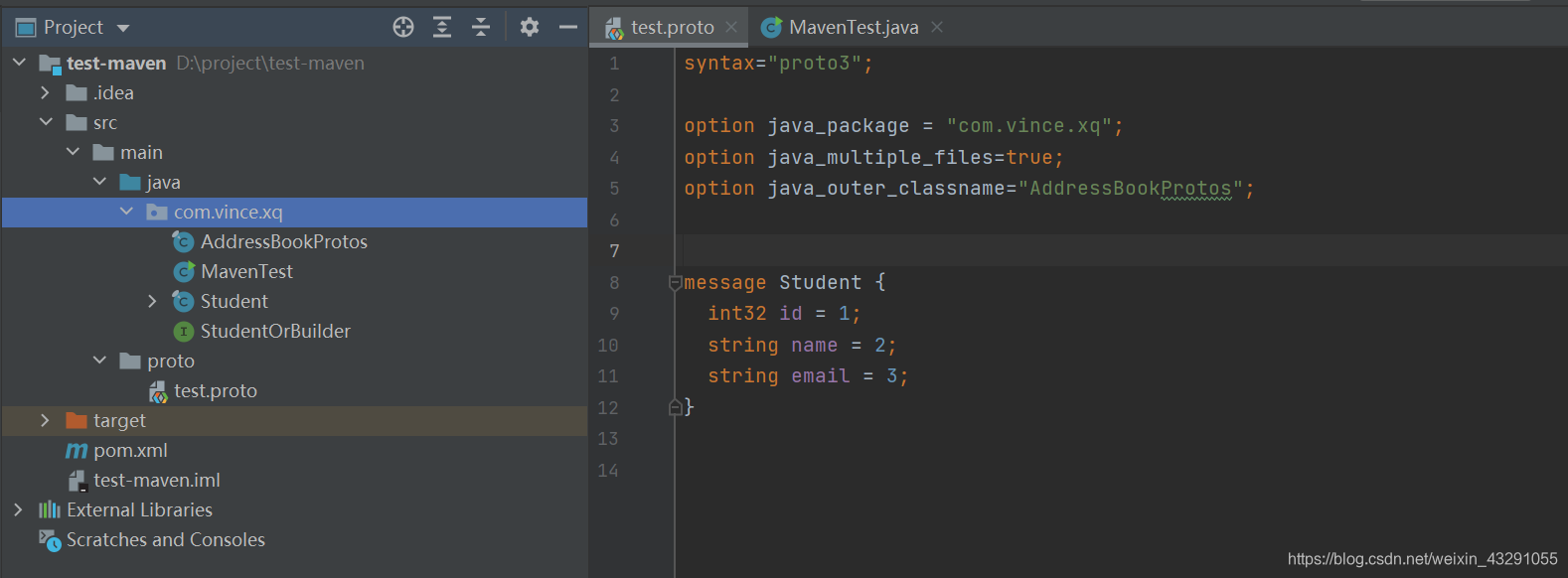
Task: Click line number 7 in the gutter
Action: pyautogui.click(x=614, y=251)
